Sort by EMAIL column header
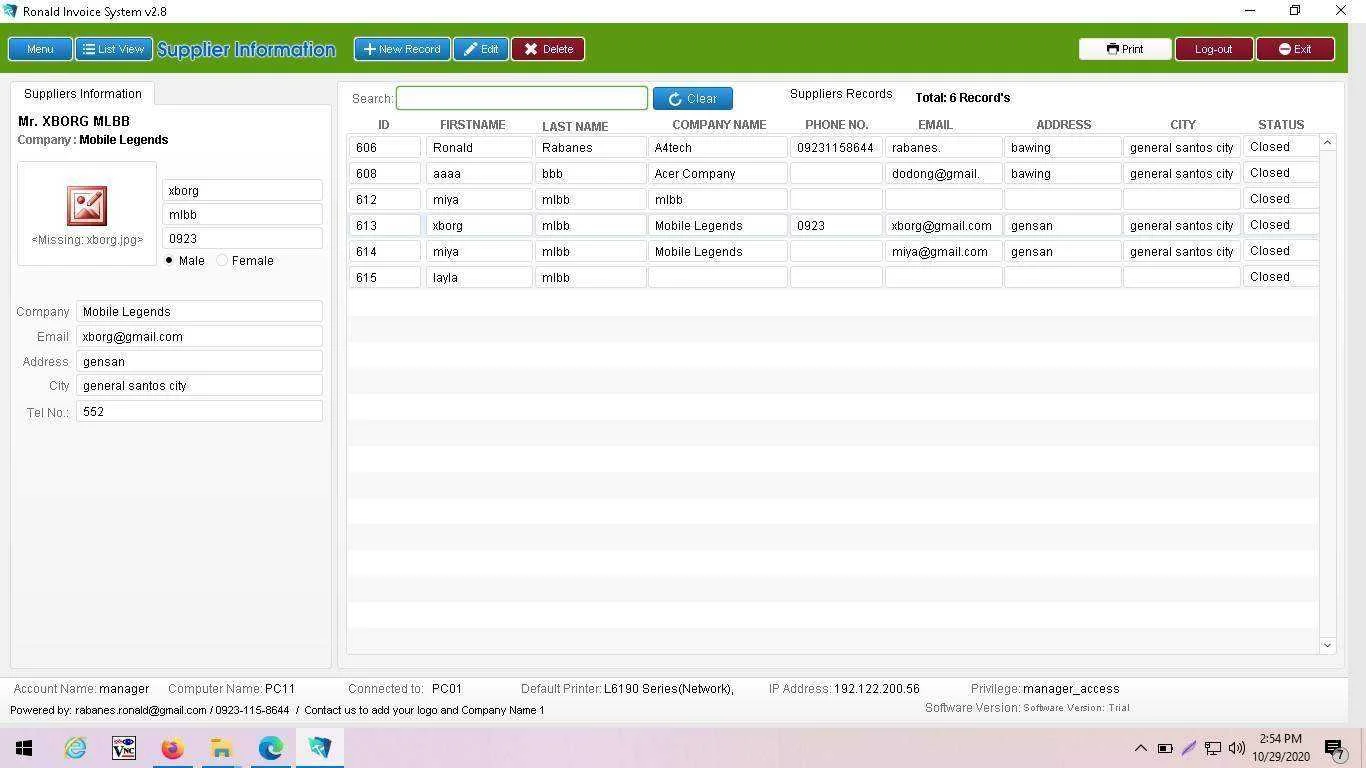The image size is (1366, 768). 936,125
